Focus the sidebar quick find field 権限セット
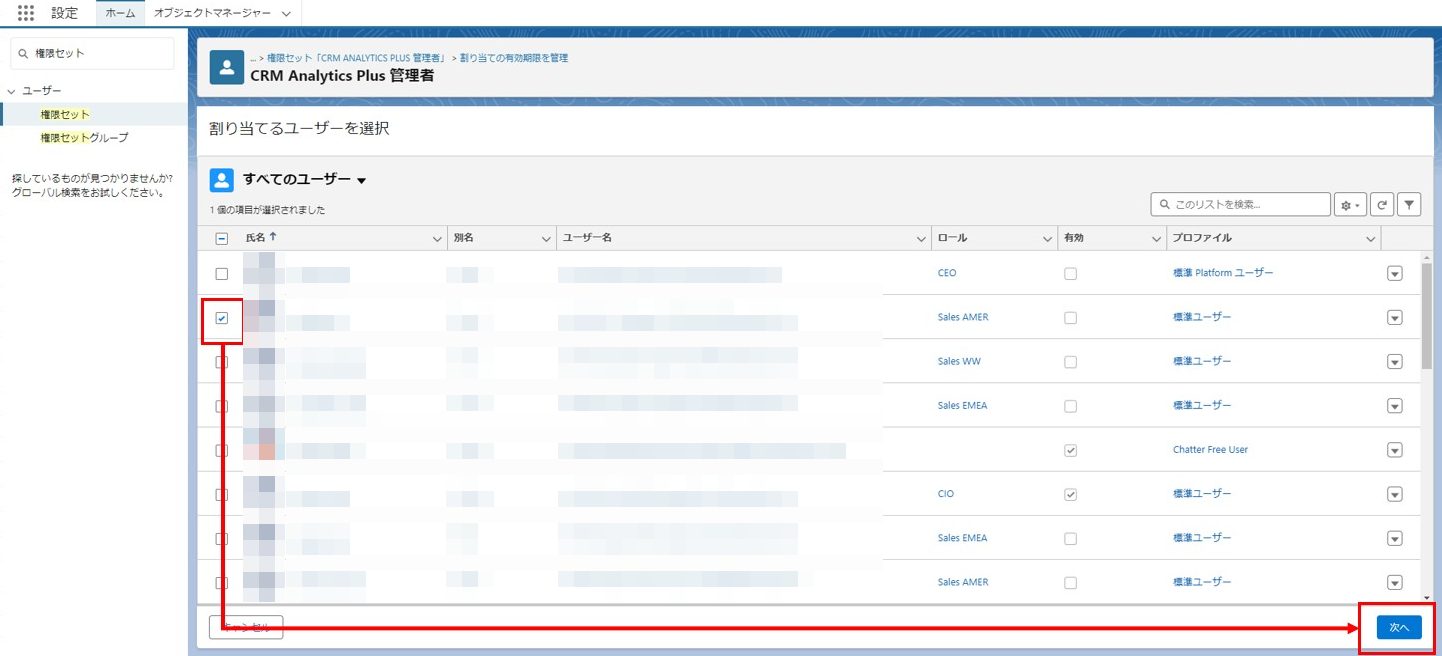1442x656 pixels. pos(92,53)
